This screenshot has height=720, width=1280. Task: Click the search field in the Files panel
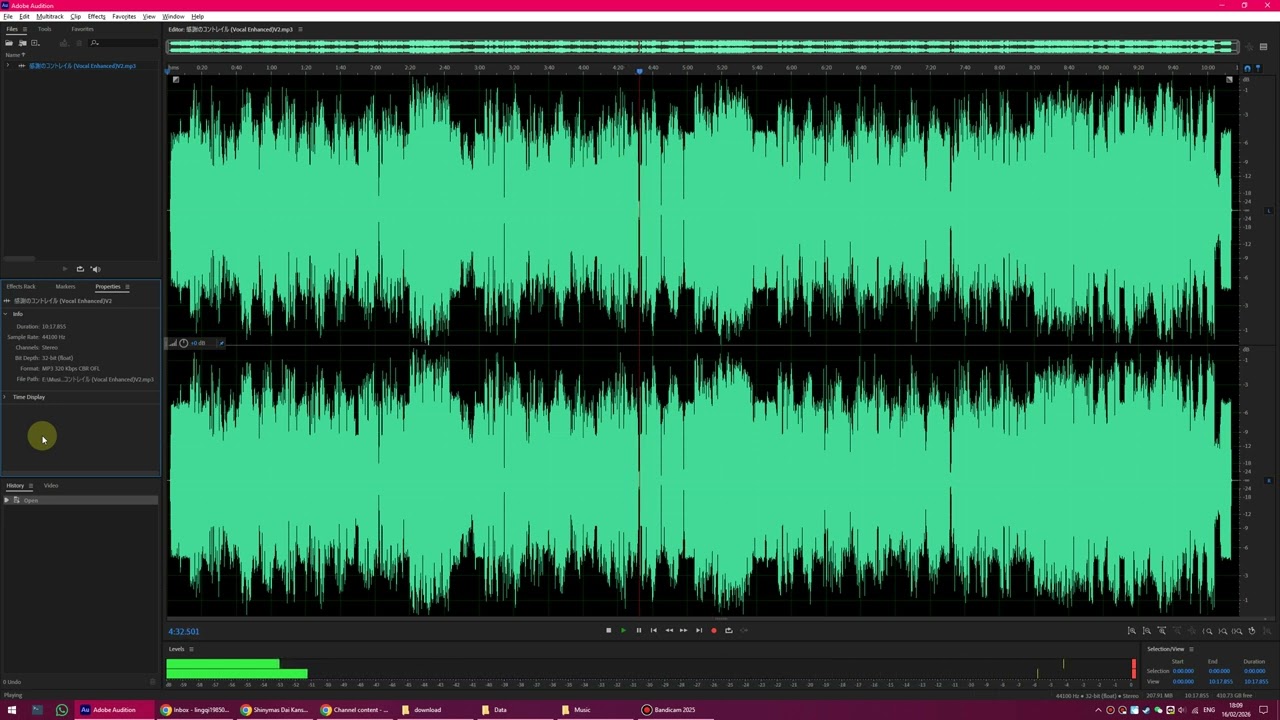coord(122,43)
